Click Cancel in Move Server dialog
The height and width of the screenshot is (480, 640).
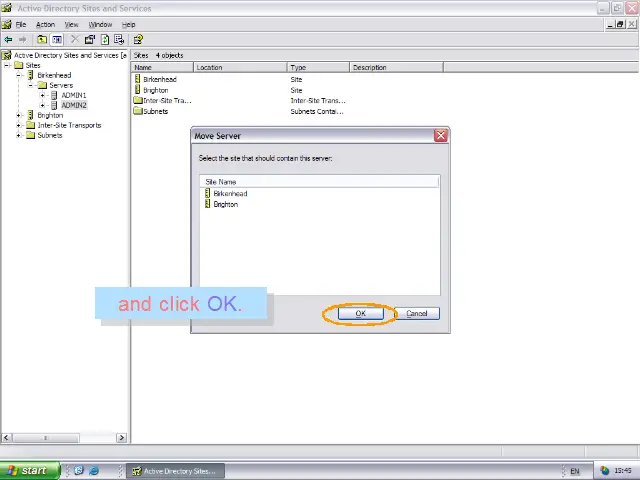tap(417, 313)
